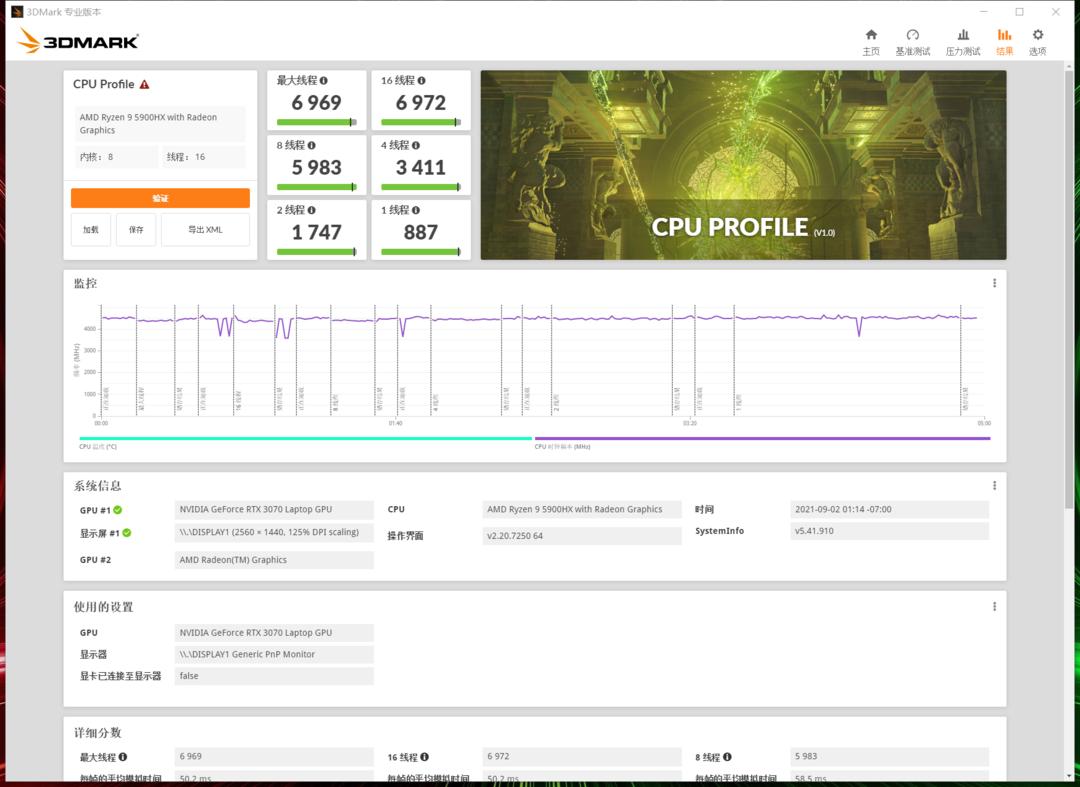Click the 5 983 score in 8 线程 card
Viewport: 1080px width, 787px height.
[x=317, y=167]
